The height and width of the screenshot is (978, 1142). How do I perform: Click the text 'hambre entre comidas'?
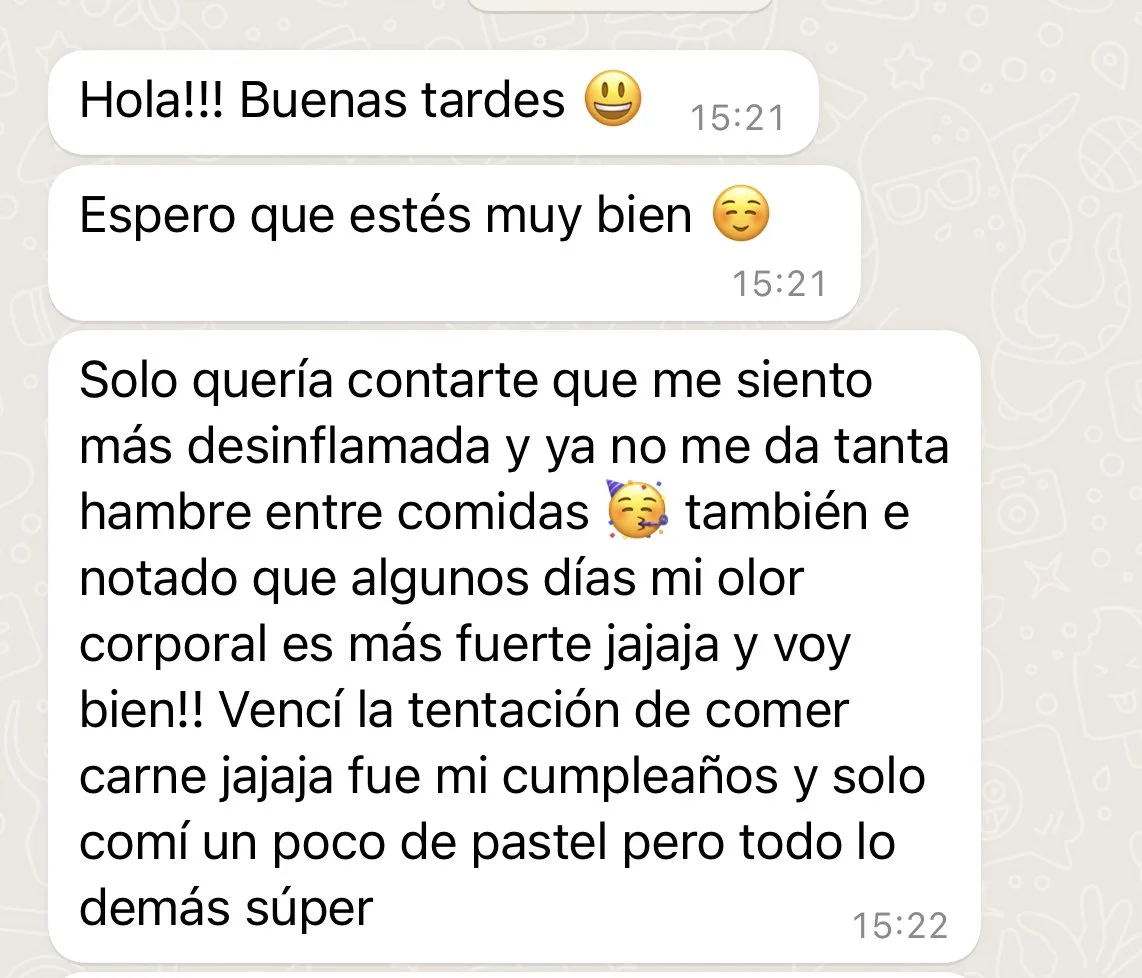pos(334,511)
